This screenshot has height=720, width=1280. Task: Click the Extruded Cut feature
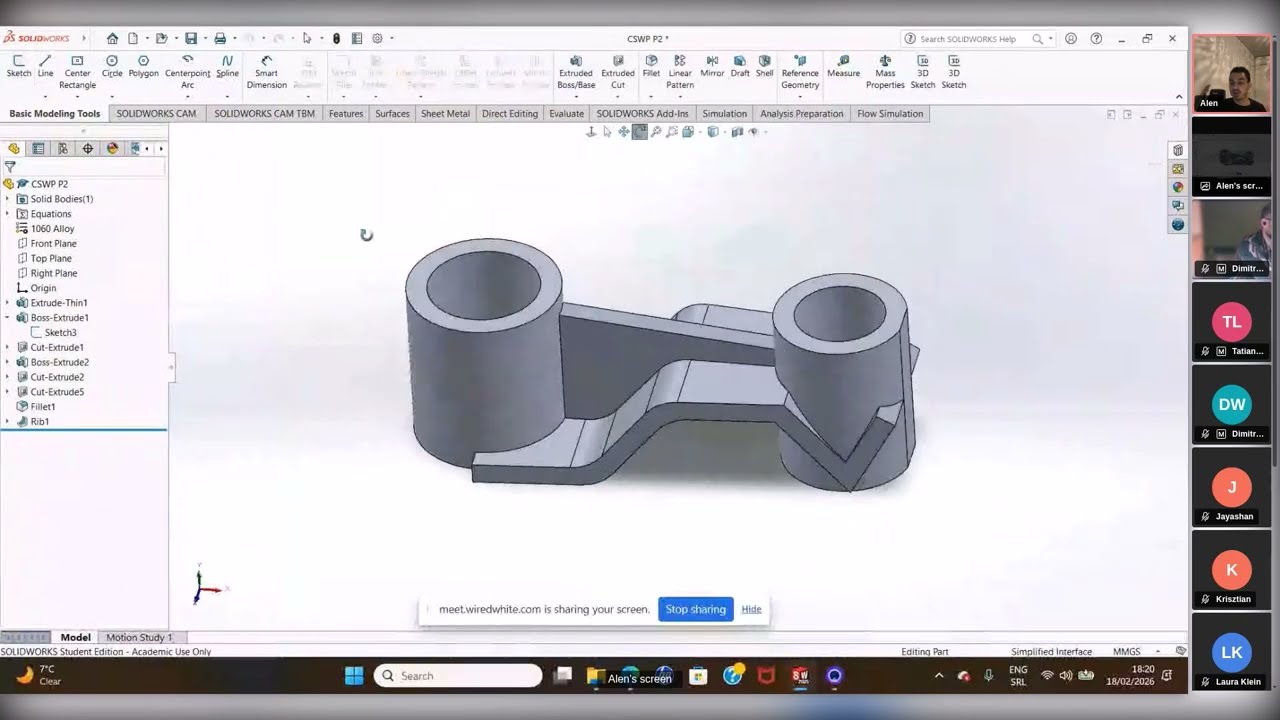click(618, 72)
